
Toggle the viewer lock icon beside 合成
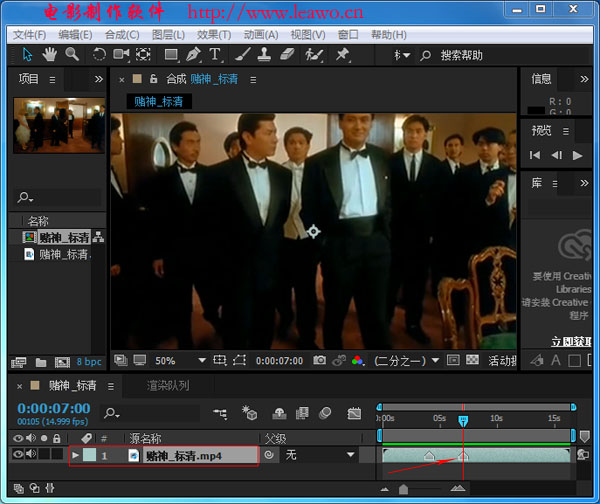point(153,79)
